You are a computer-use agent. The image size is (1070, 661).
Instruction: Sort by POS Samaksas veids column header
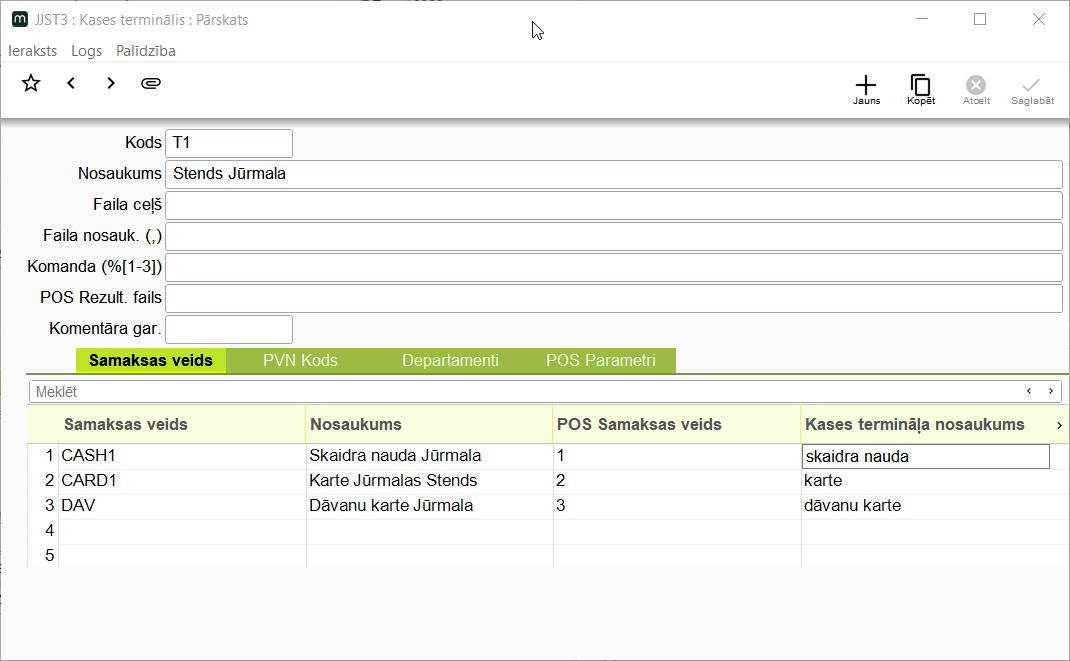(x=676, y=424)
